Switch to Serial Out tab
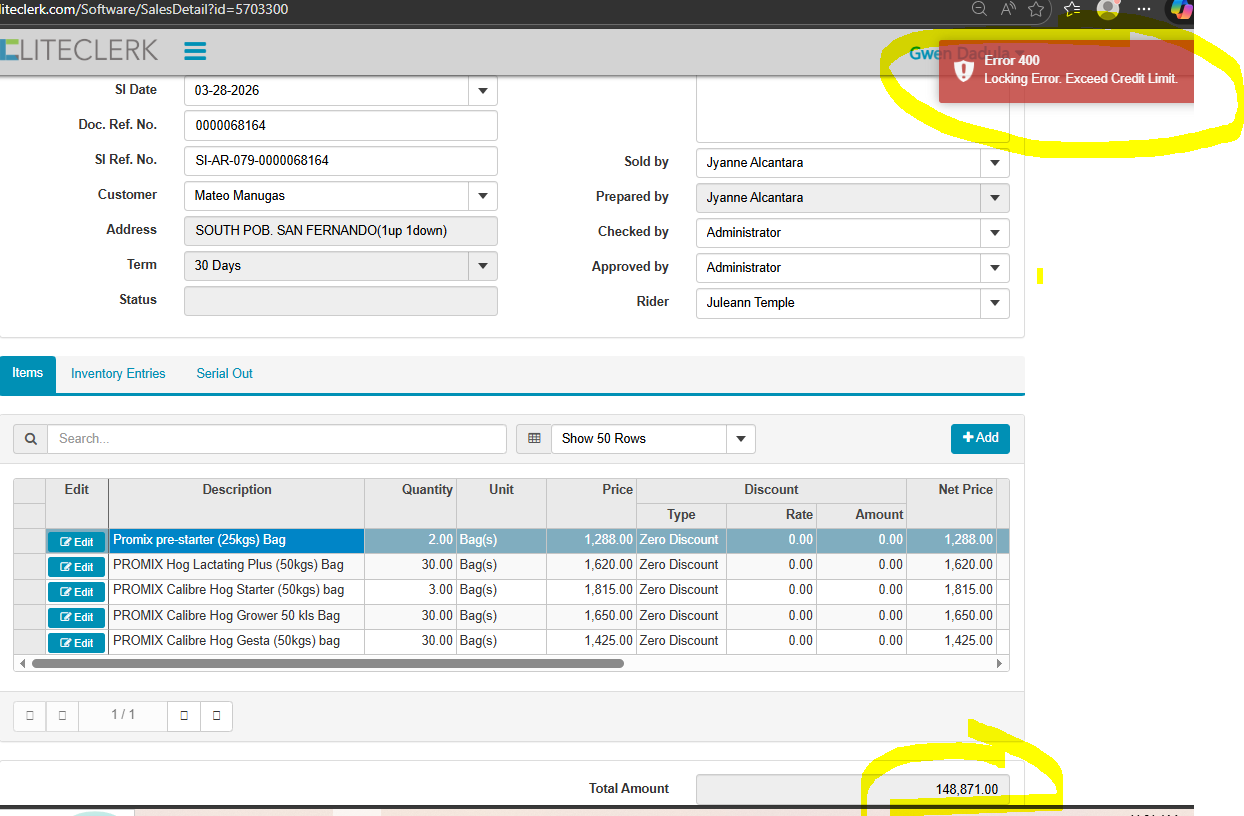The height and width of the screenshot is (816, 1244). click(224, 374)
